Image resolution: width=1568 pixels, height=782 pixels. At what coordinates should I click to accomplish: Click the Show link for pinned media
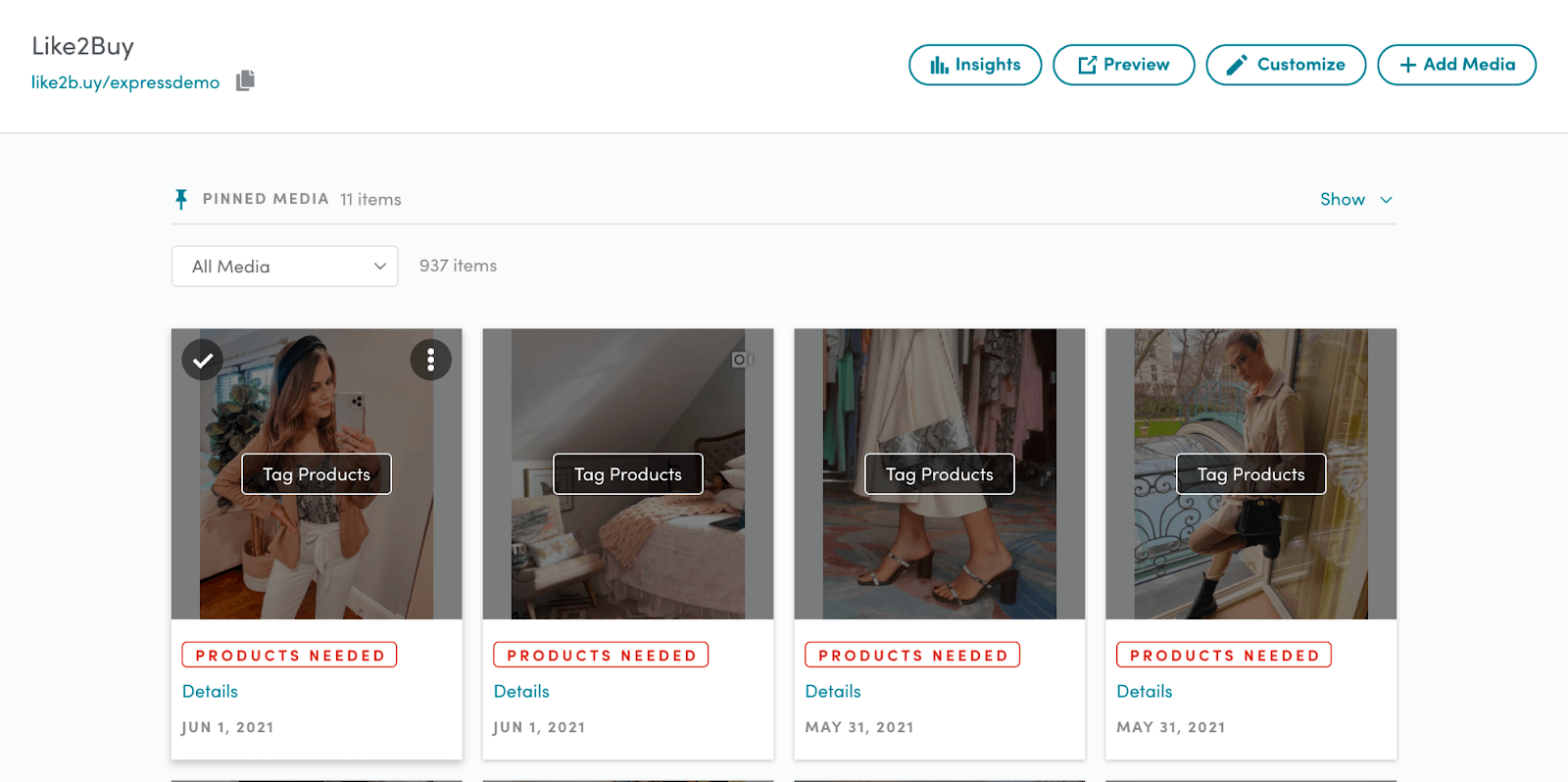click(x=1342, y=200)
